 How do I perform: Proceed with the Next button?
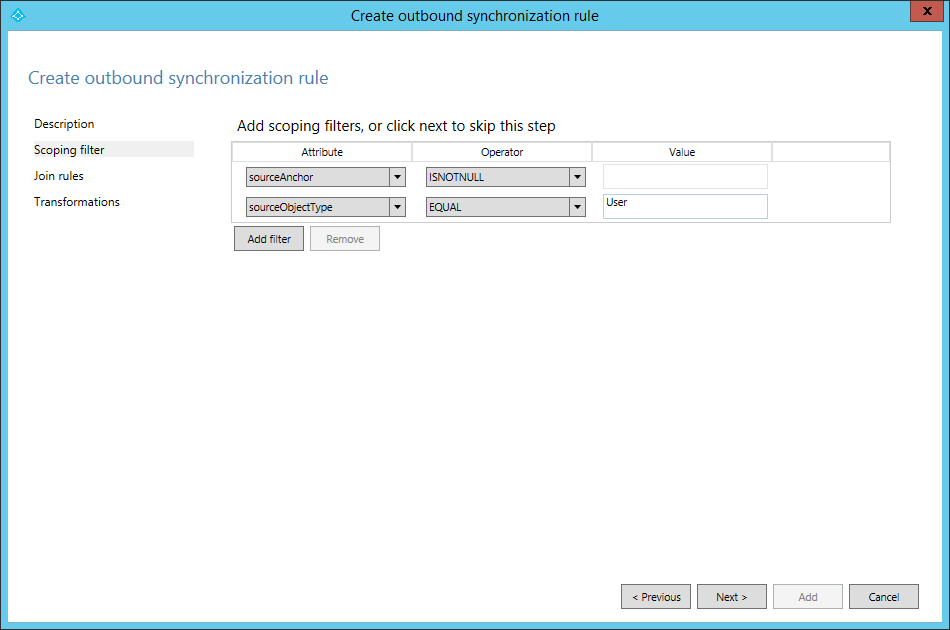coord(732,597)
